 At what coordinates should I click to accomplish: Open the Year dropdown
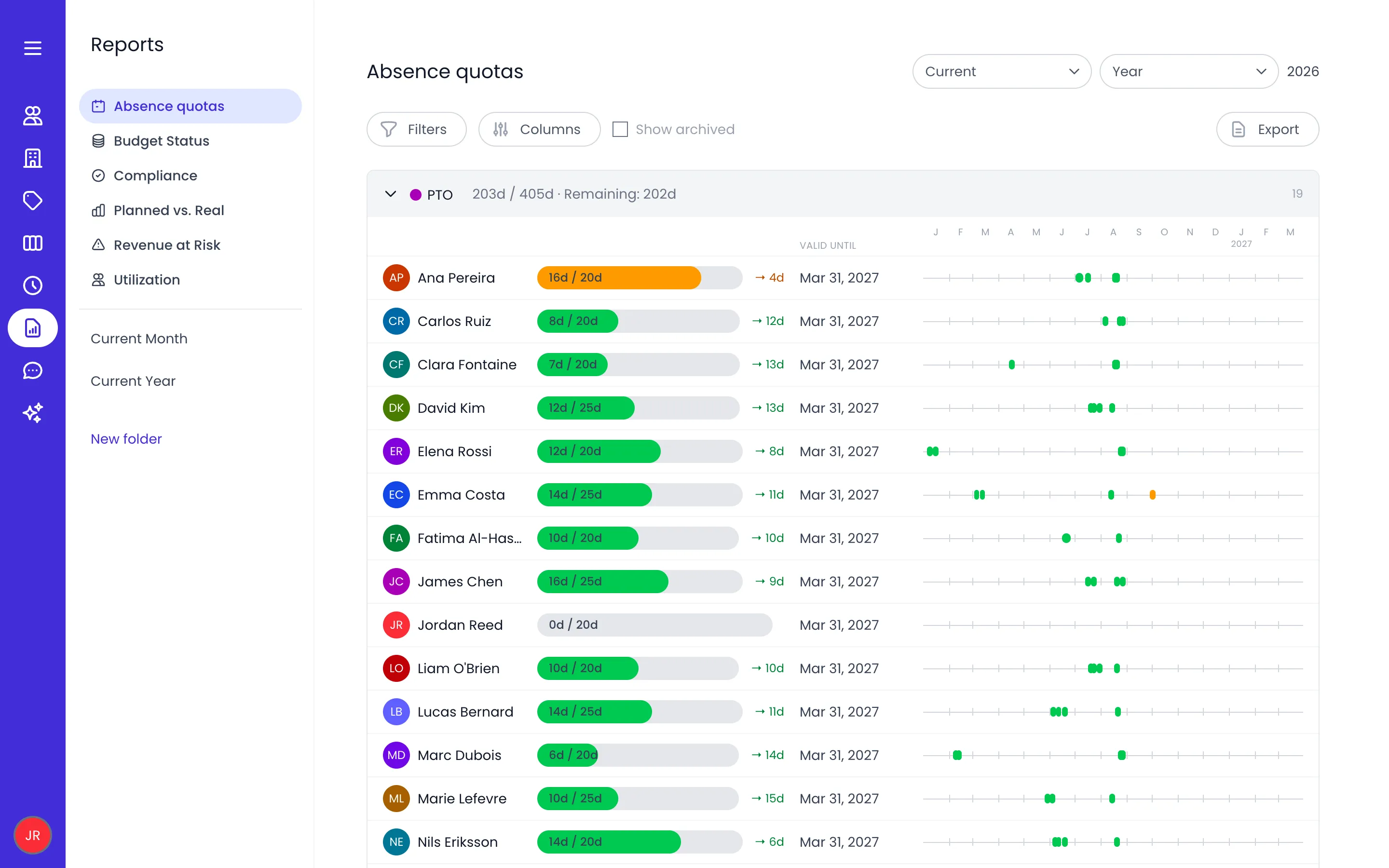click(x=1189, y=71)
